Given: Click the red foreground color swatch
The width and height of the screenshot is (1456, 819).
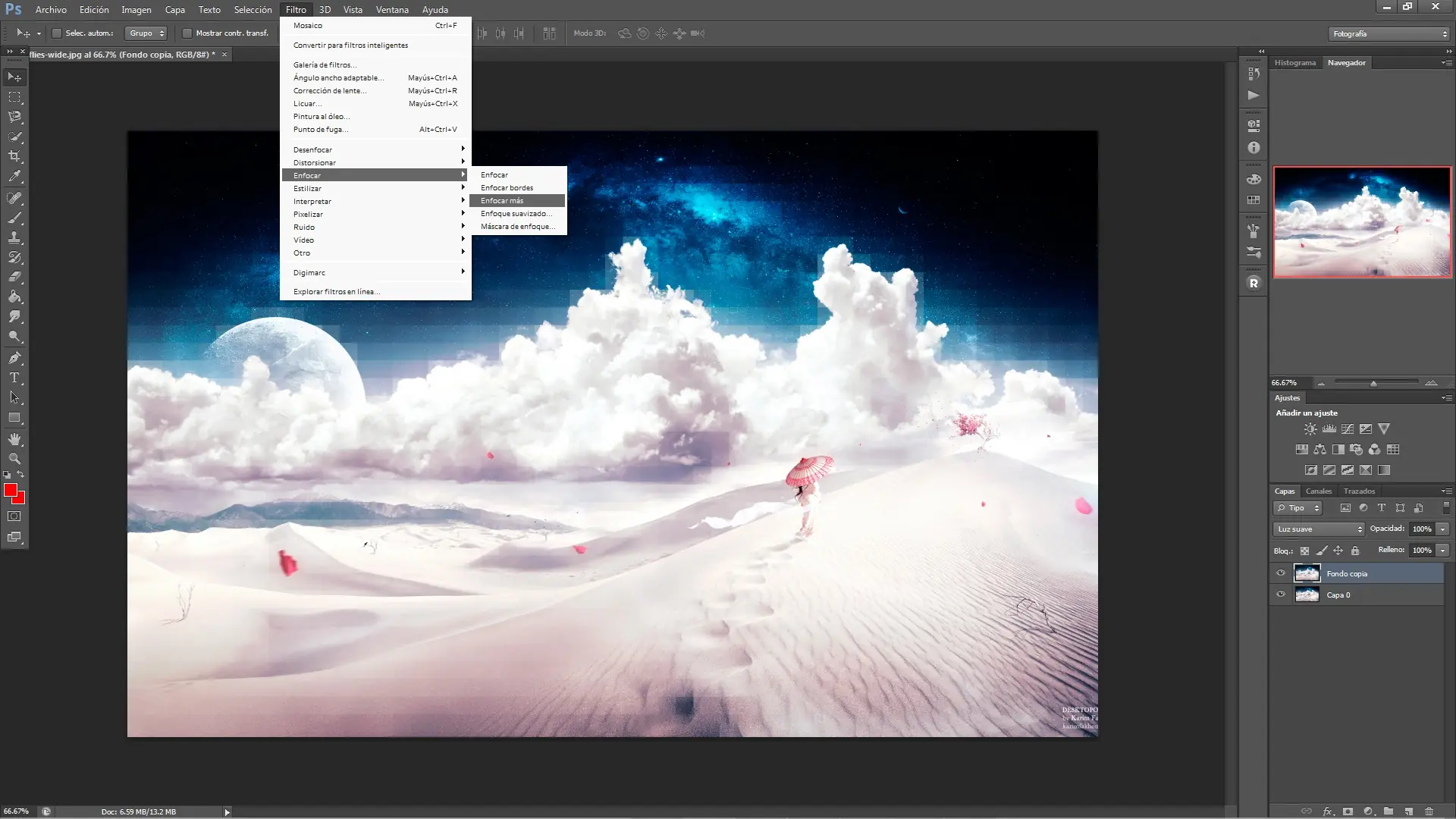Looking at the screenshot, I should click(x=10, y=491).
